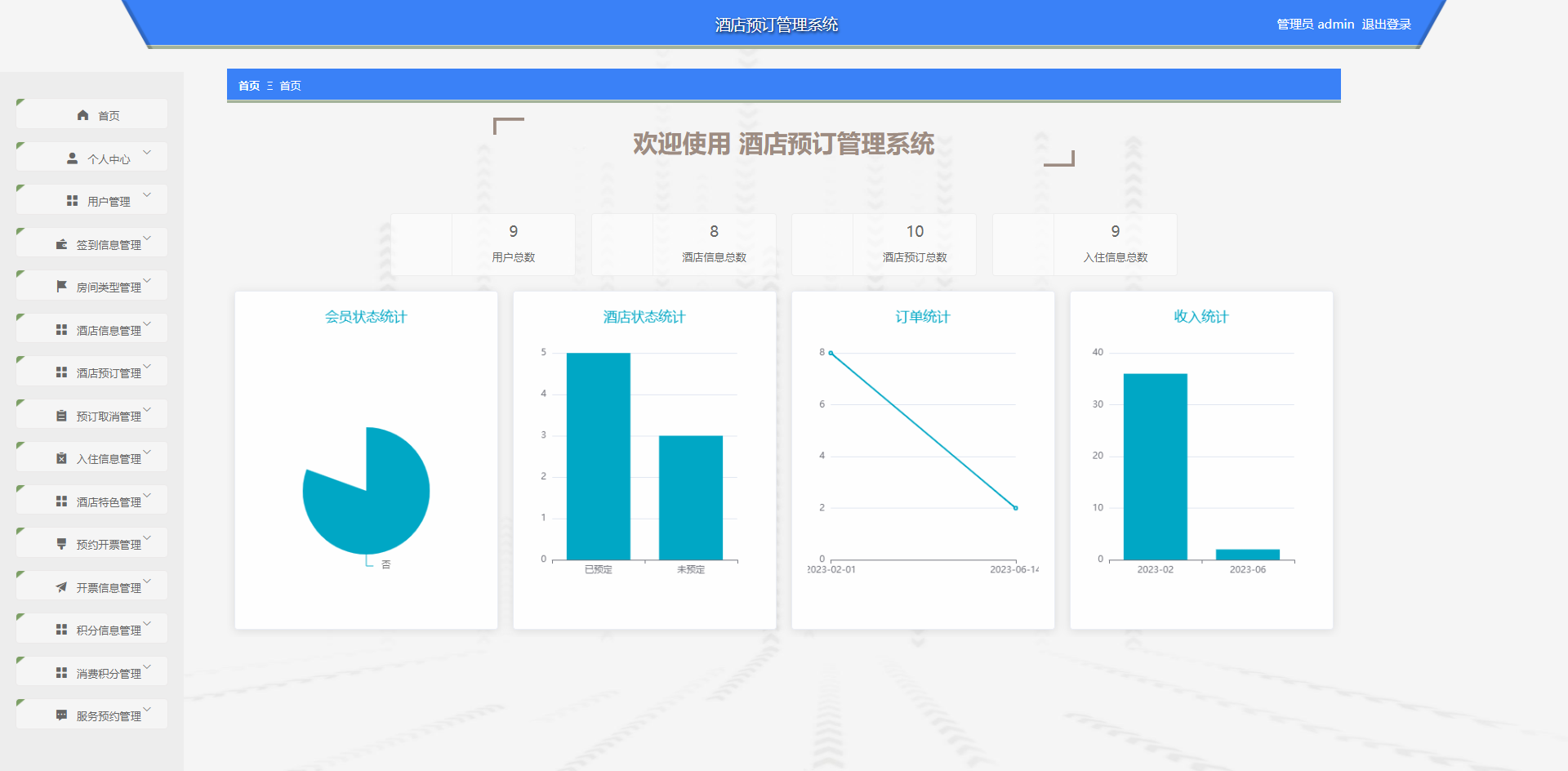The image size is (1568, 771).
Task: Click the 已预定 bar in hotel chart
Action: 598,457
